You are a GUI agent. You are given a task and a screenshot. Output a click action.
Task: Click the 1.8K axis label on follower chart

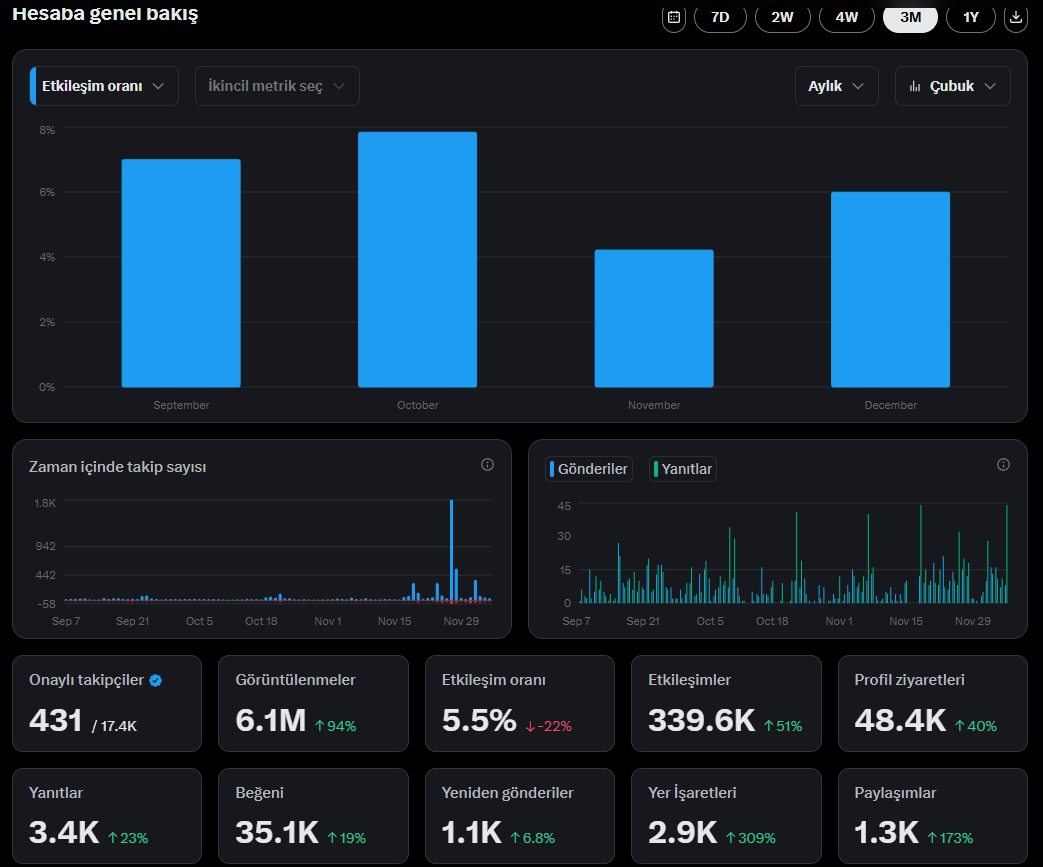coord(45,503)
